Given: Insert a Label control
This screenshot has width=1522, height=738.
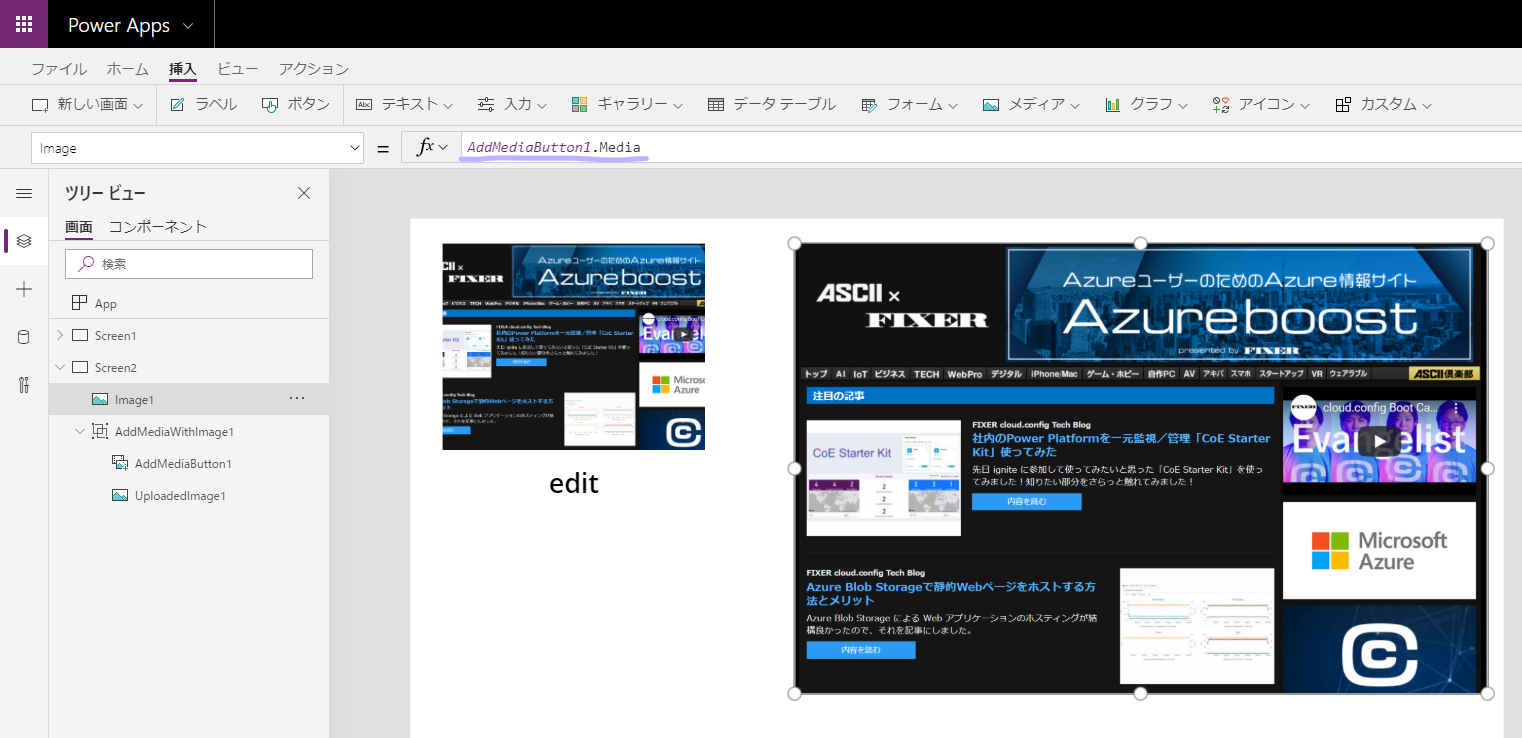Looking at the screenshot, I should [x=204, y=104].
